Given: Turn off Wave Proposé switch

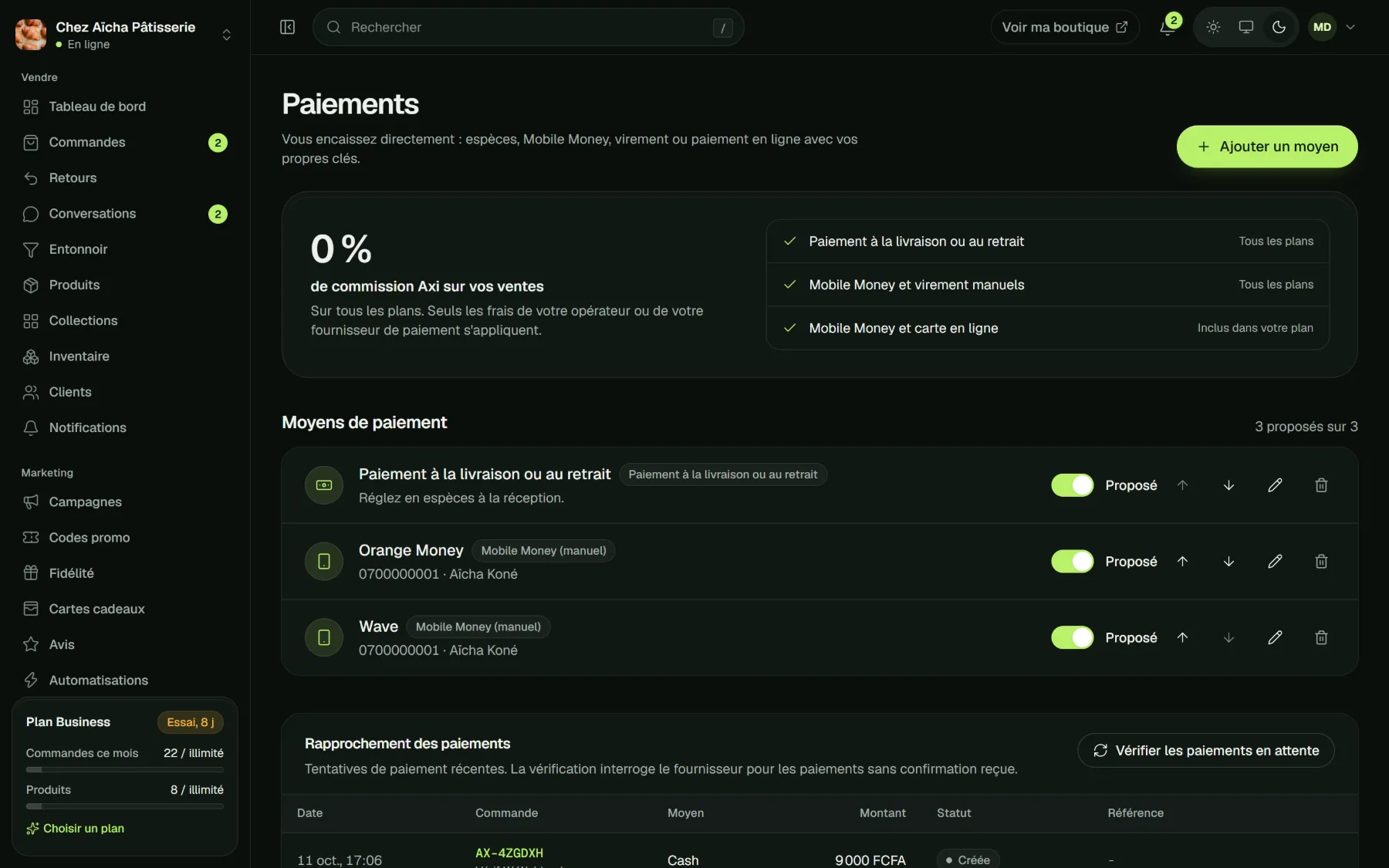Looking at the screenshot, I should 1072,637.
